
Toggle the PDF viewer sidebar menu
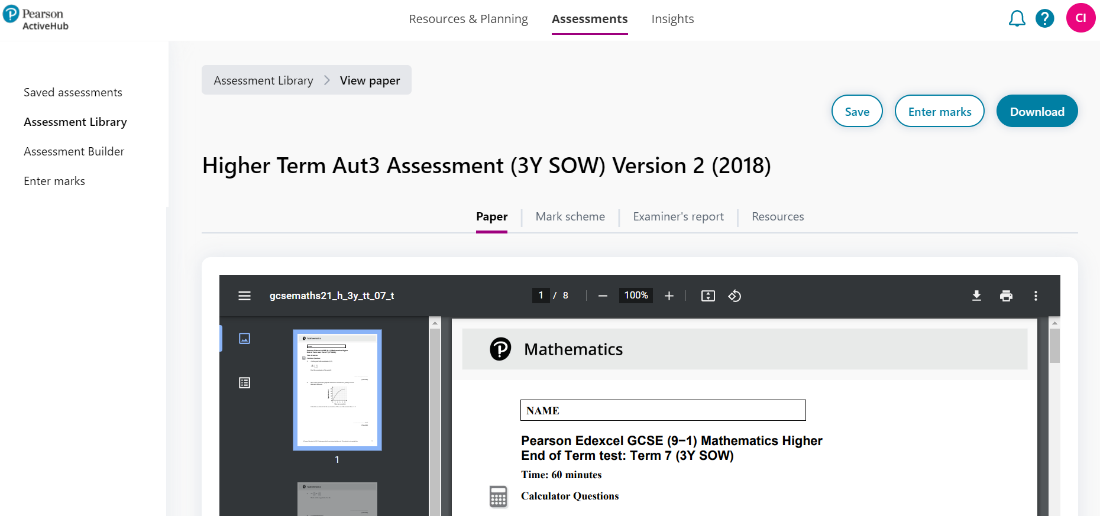click(x=244, y=296)
